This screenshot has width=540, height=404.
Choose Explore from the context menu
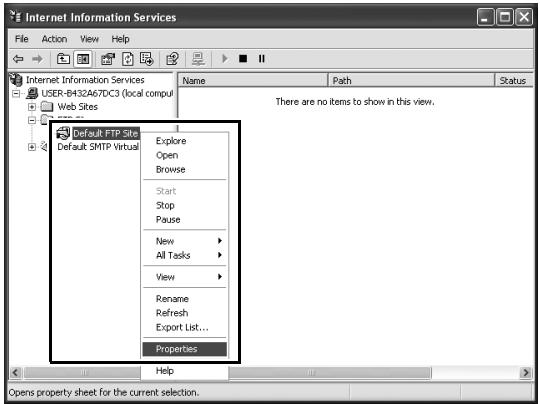185,141
